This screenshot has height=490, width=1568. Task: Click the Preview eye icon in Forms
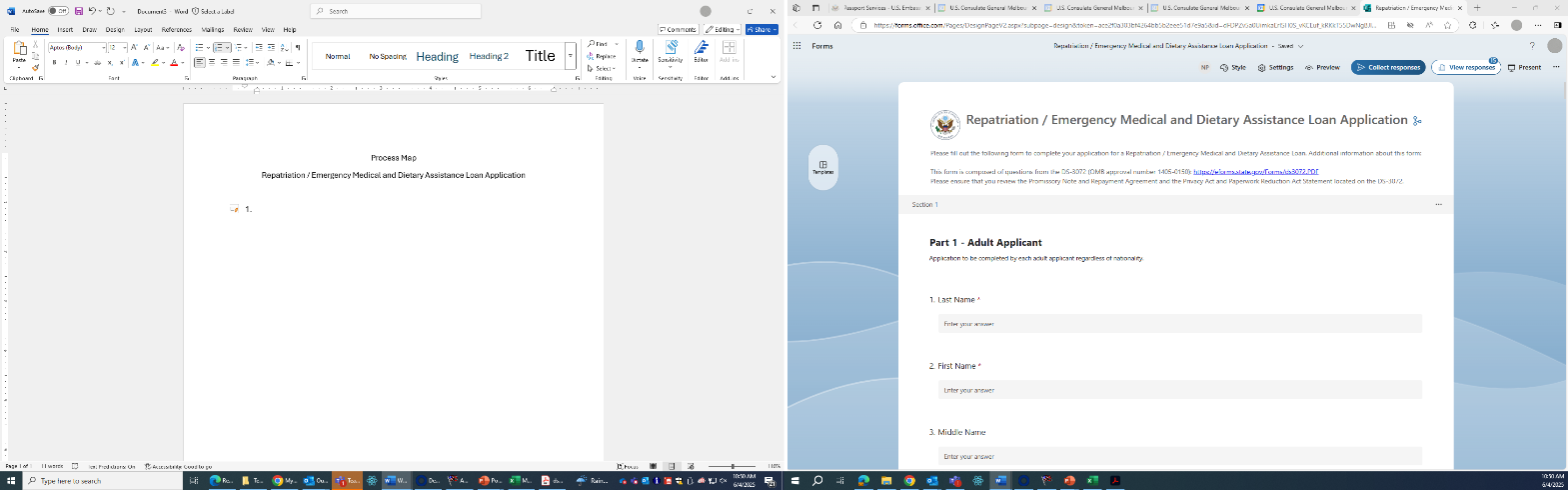[x=1309, y=67]
